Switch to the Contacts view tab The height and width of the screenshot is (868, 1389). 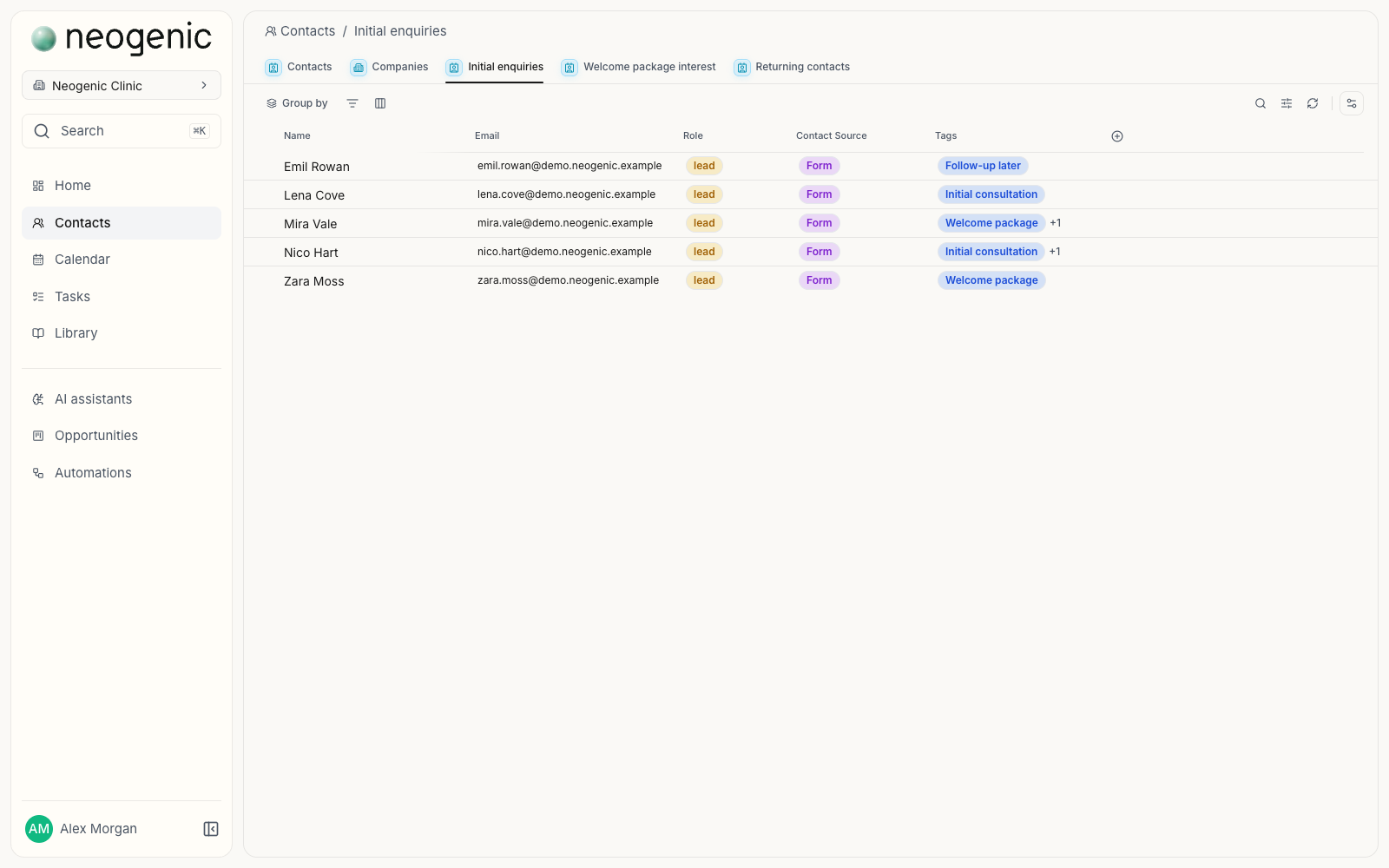pyautogui.click(x=299, y=67)
